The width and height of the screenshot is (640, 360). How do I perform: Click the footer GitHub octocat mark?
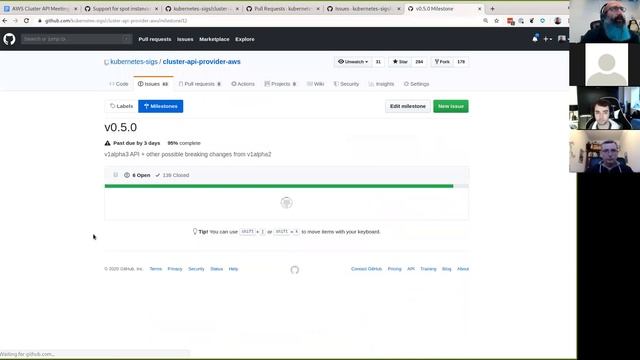295,270
